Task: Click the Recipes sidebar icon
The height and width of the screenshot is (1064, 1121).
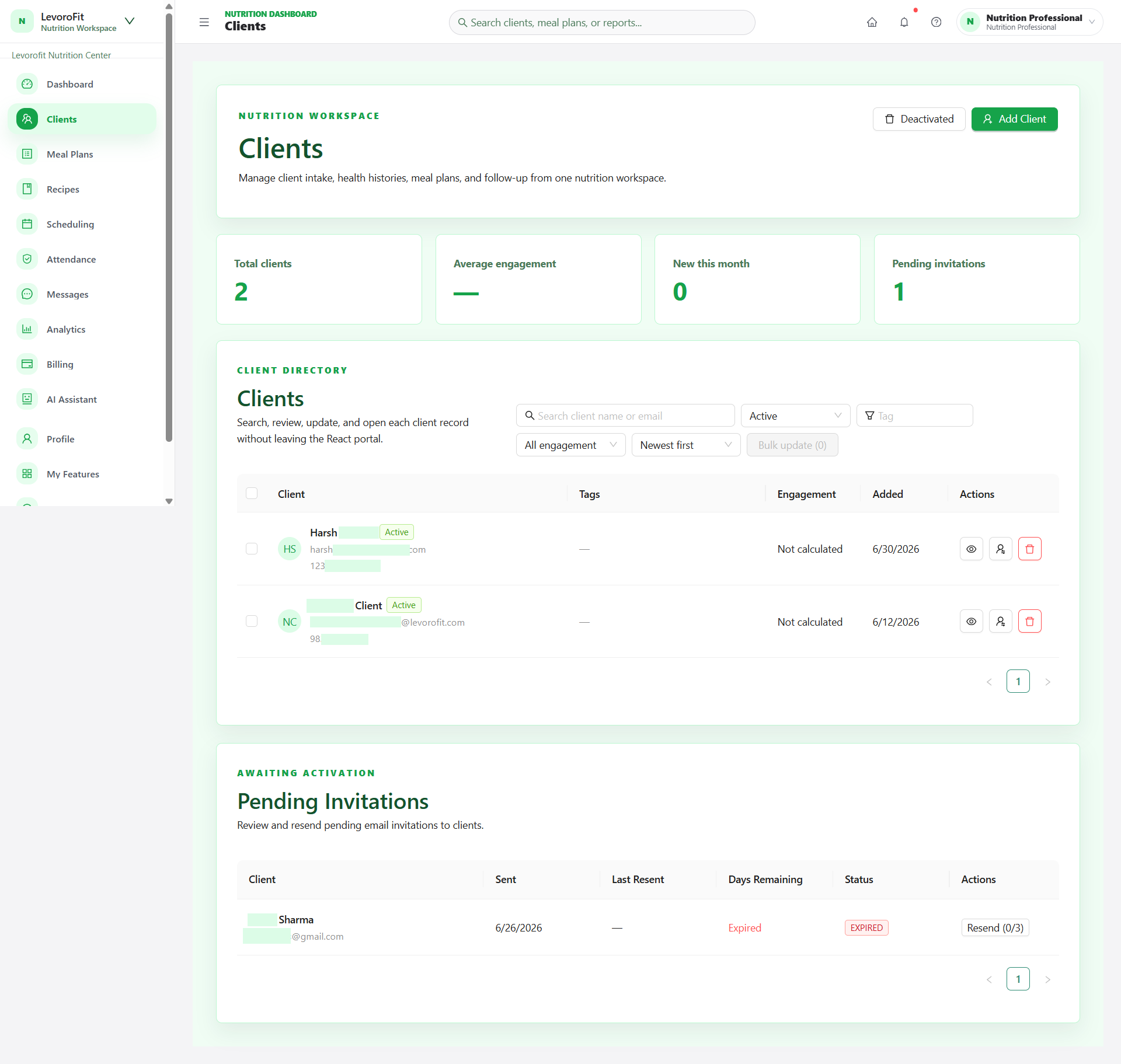Action: pyautogui.click(x=27, y=189)
